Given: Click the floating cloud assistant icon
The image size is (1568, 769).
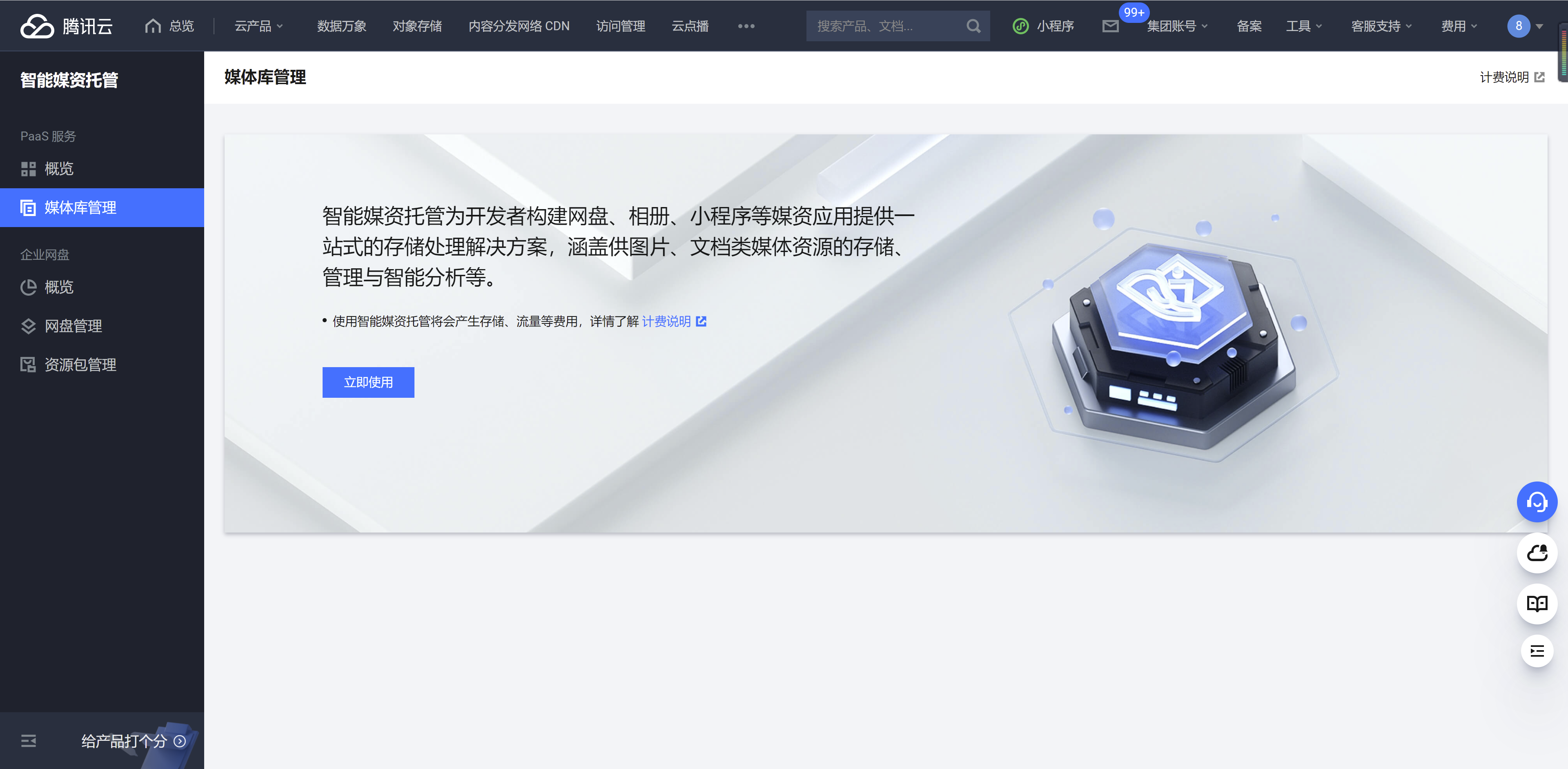Looking at the screenshot, I should pyautogui.click(x=1536, y=553).
